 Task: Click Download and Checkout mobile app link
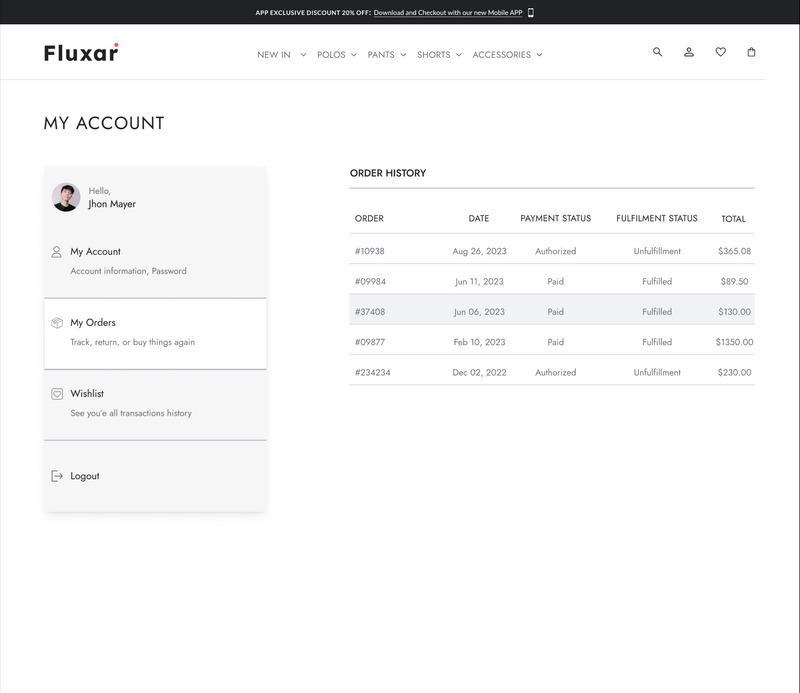(x=448, y=12)
